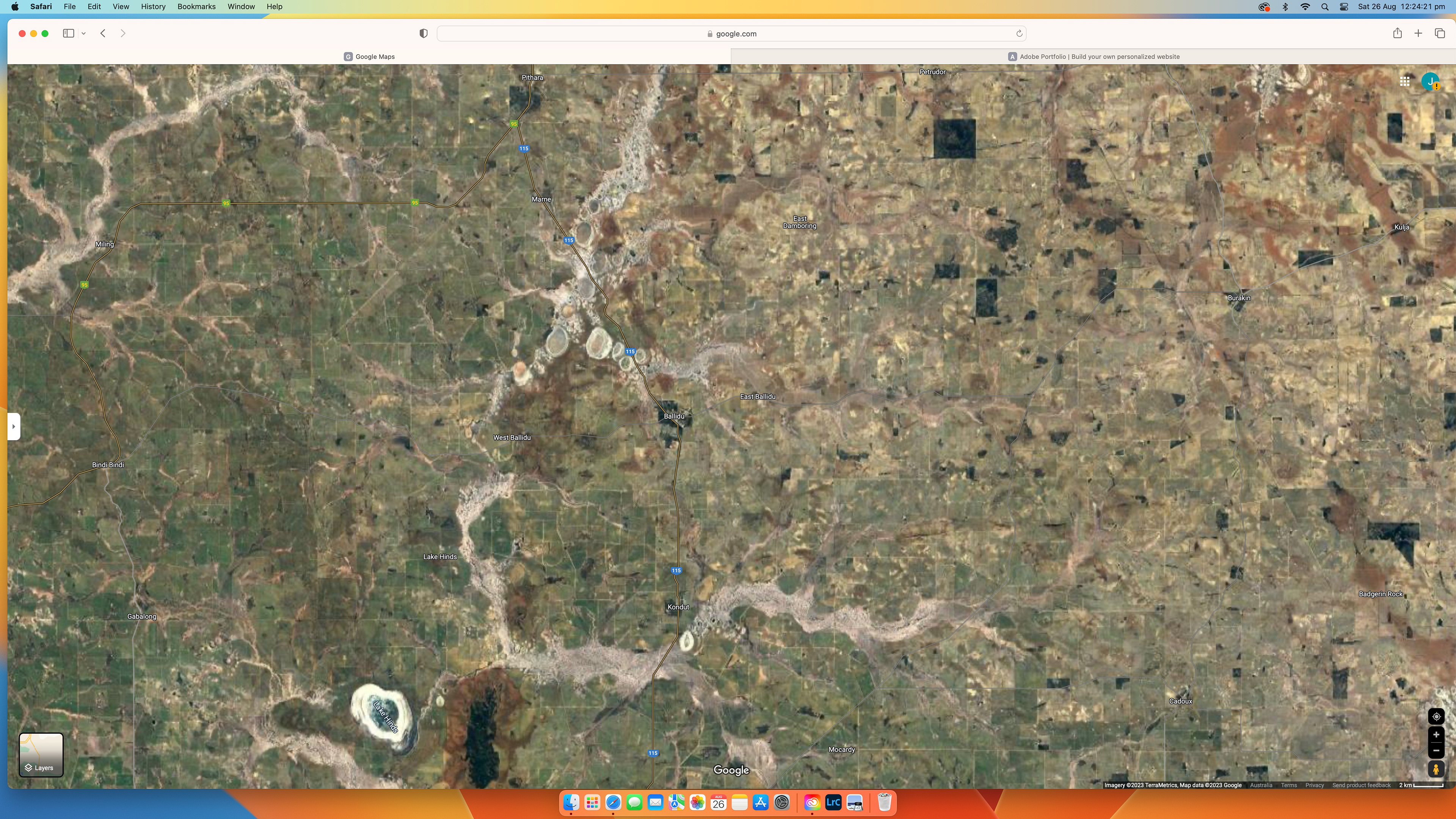Viewport: 1456px width, 819px height.
Task: Open the Edit menu
Action: pos(94,7)
